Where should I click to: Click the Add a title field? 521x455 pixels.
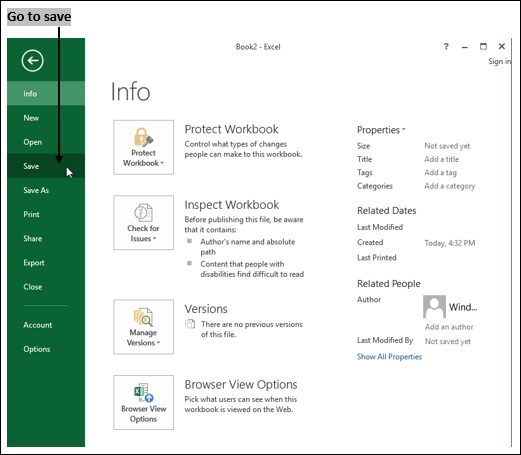pos(441,159)
